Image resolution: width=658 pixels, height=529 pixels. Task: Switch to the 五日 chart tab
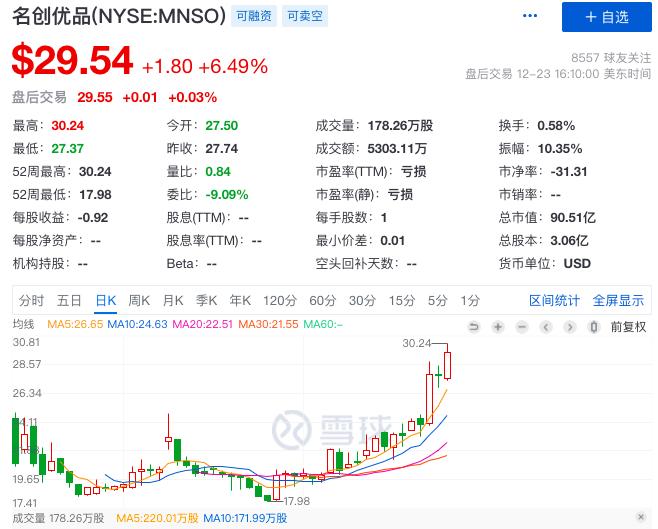pyautogui.click(x=69, y=300)
